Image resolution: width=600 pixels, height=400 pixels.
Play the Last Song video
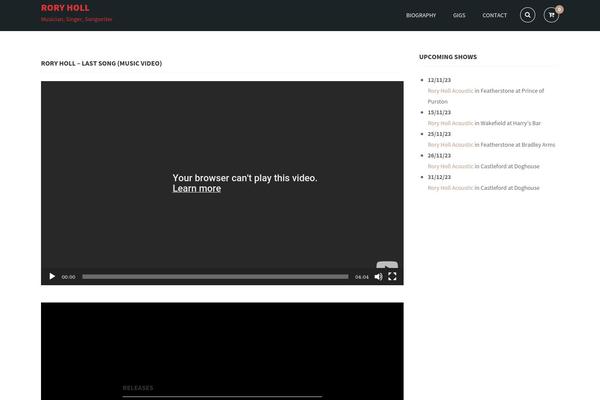[x=52, y=276]
